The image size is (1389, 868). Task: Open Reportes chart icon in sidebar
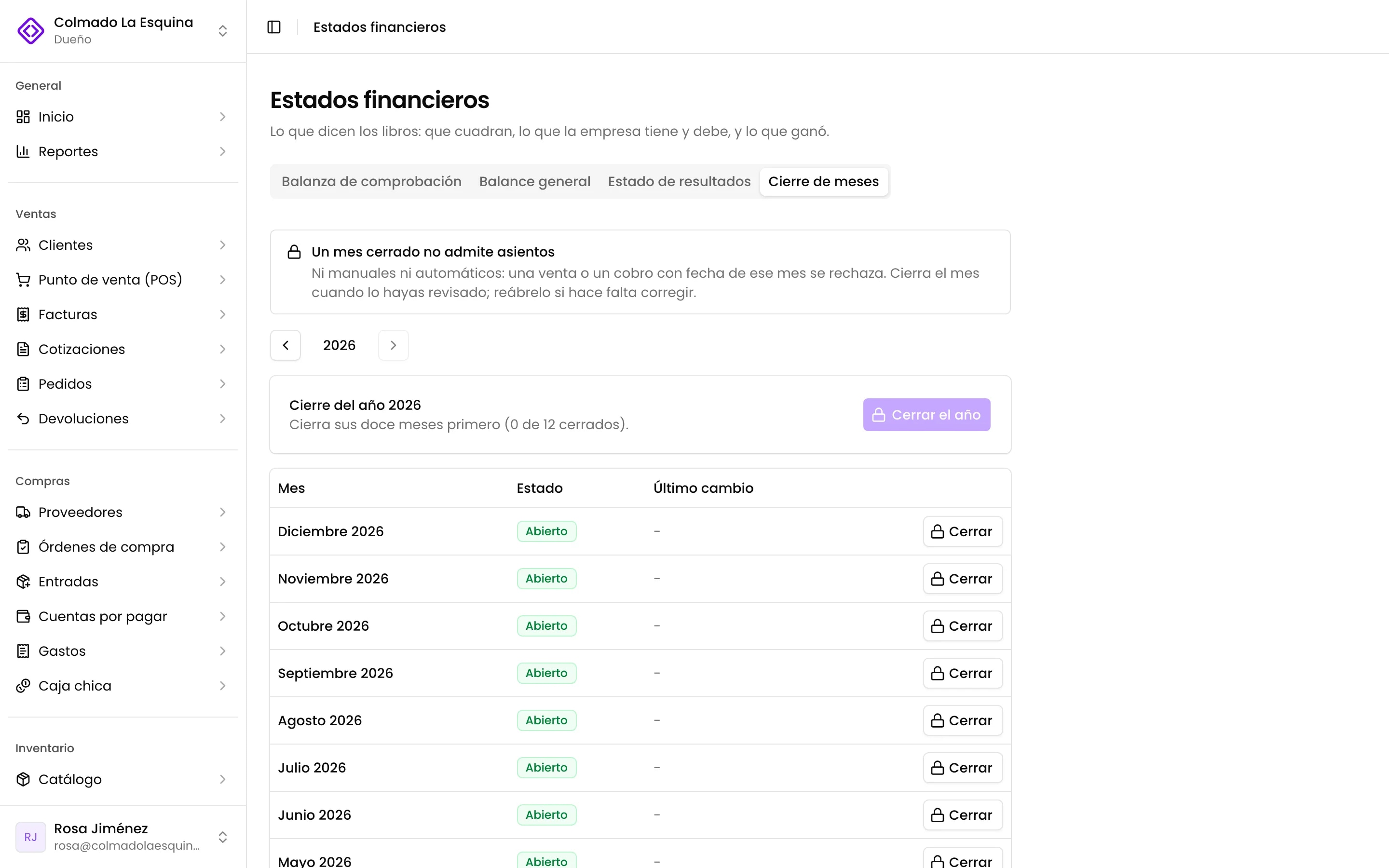23,151
